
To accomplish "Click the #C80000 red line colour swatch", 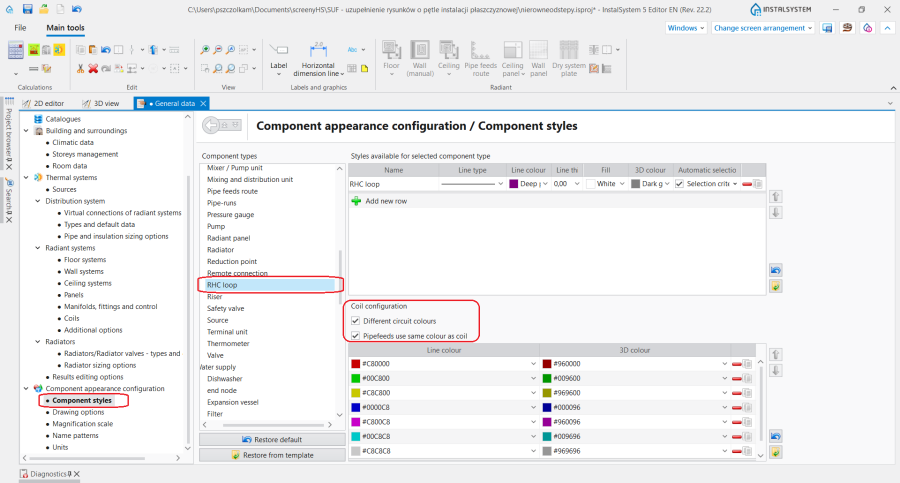I will point(356,364).
